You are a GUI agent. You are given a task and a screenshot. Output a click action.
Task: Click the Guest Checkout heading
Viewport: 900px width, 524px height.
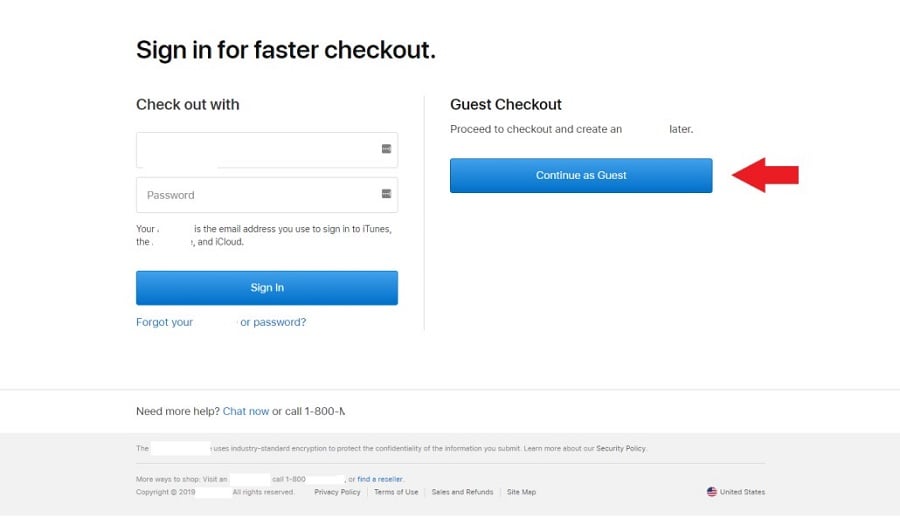click(x=506, y=104)
